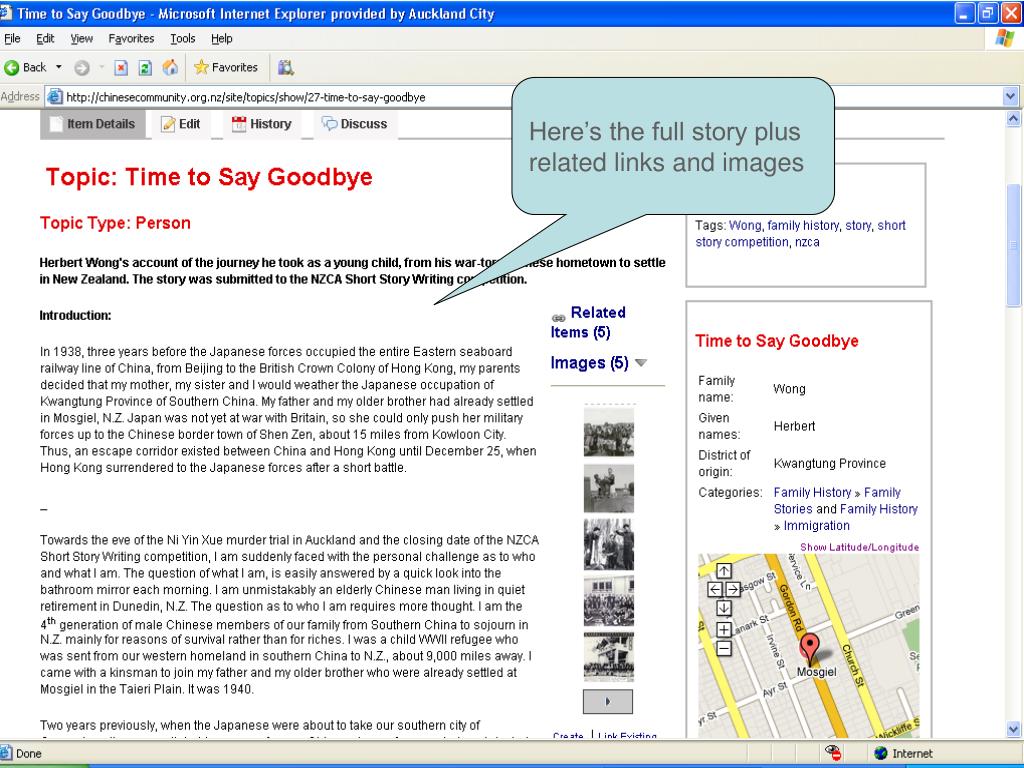Pan the map left arrow

click(715, 589)
